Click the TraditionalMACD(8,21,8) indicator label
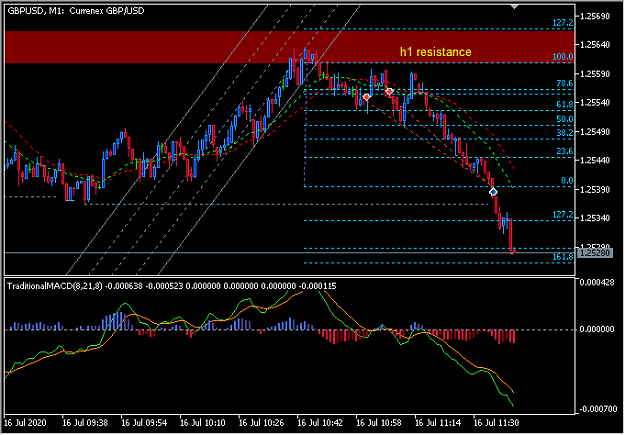 55,286
